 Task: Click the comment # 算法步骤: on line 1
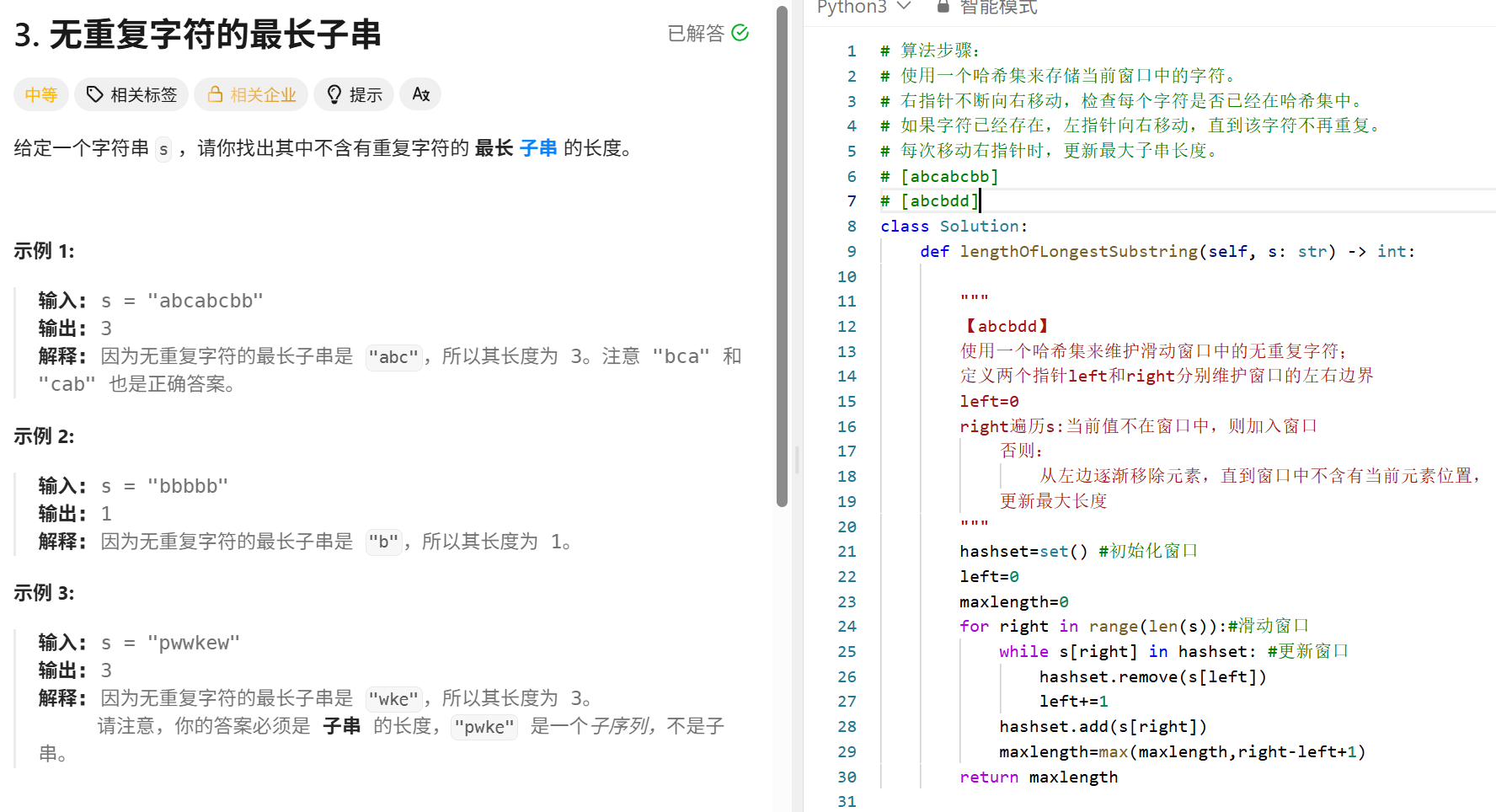[x=930, y=51]
